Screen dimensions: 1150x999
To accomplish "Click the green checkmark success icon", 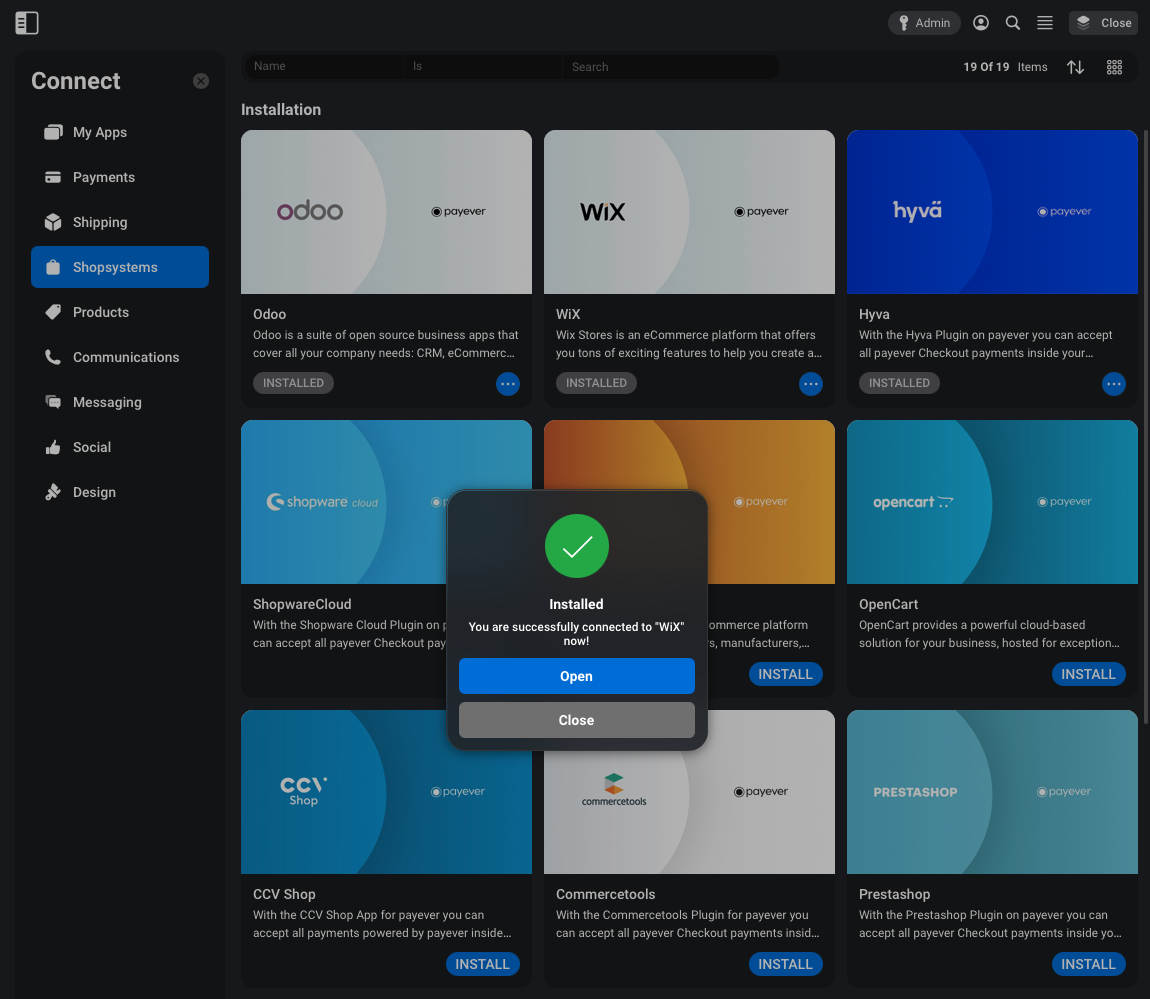I will tap(576, 546).
